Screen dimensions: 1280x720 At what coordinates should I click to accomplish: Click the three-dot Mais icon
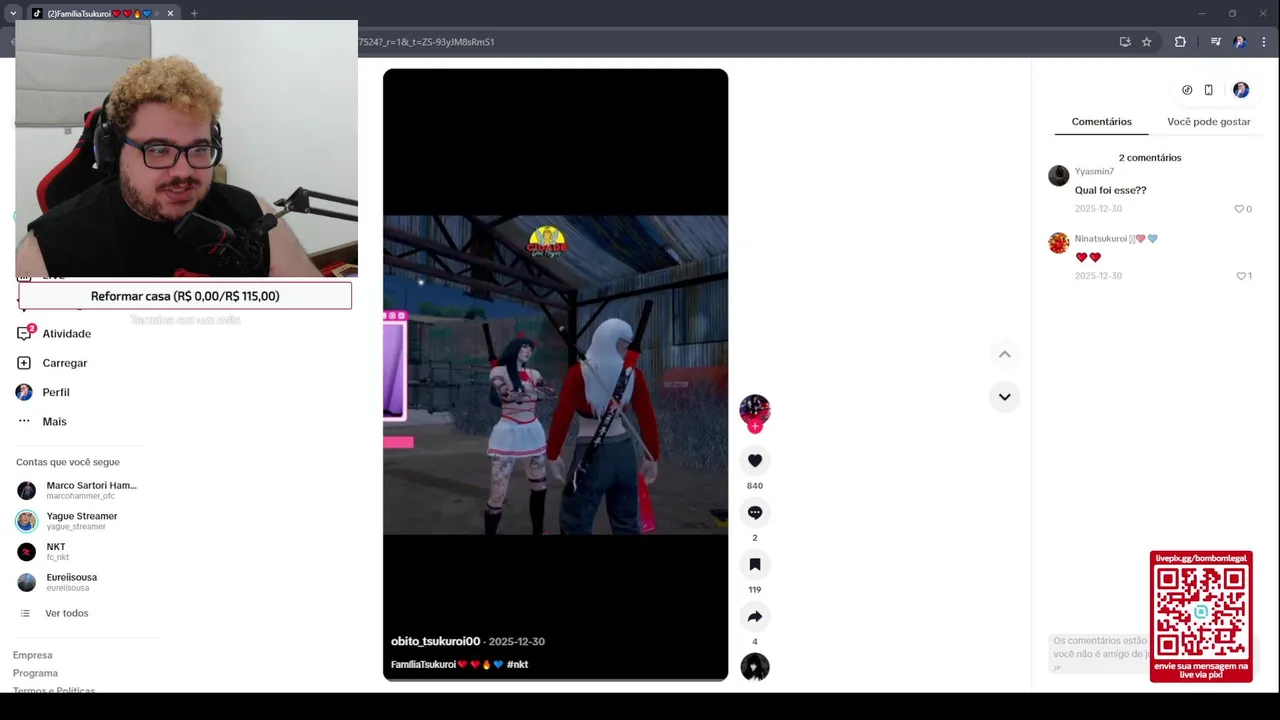(x=24, y=421)
